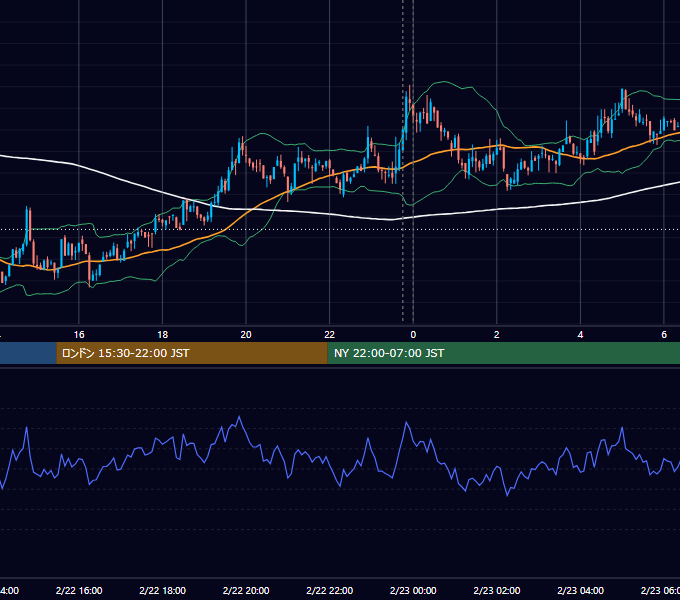Image resolution: width=680 pixels, height=600 pixels.
Task: Click the 0 hour label on price chart axis
Action: pos(413,335)
